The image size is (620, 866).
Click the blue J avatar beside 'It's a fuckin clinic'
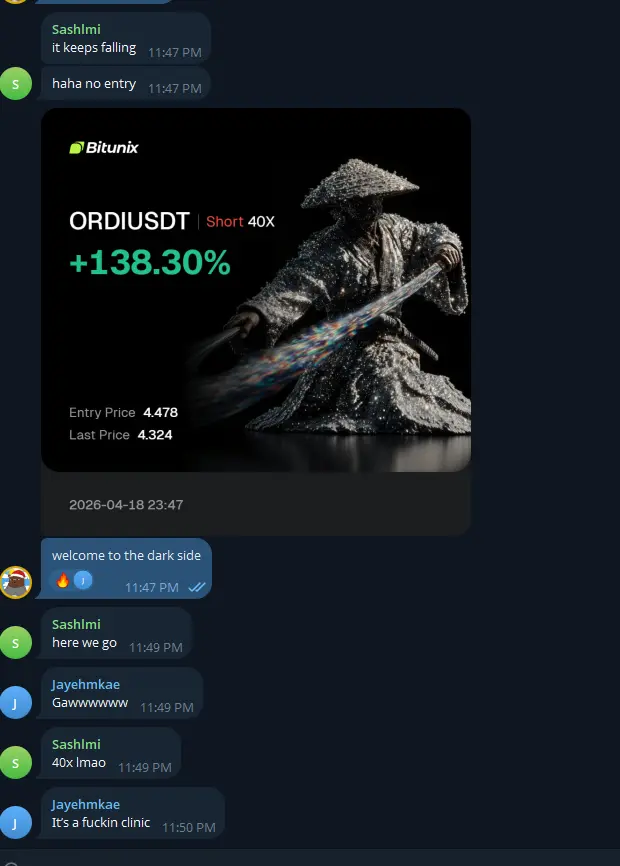click(x=15, y=823)
